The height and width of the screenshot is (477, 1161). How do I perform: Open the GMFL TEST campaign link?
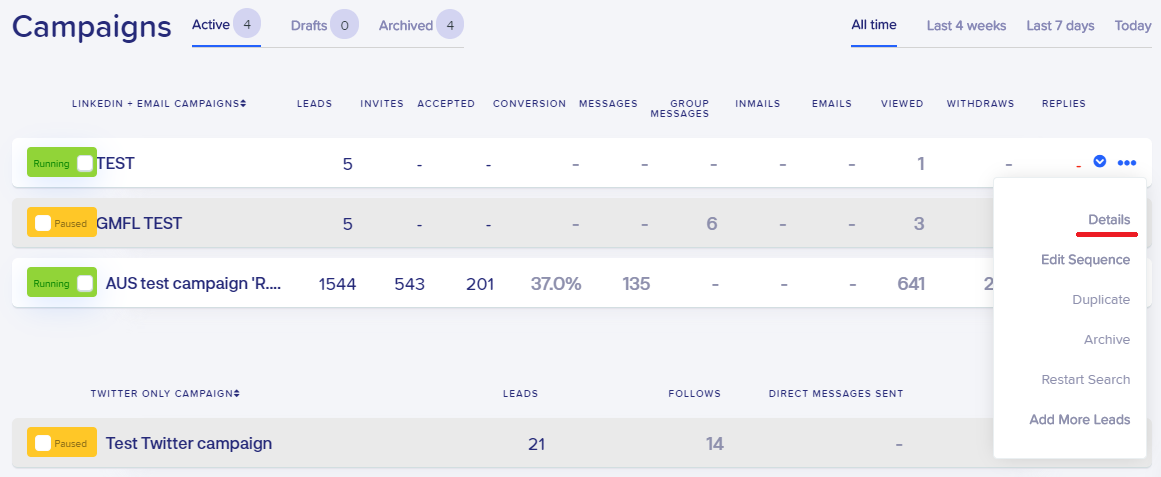(x=139, y=223)
